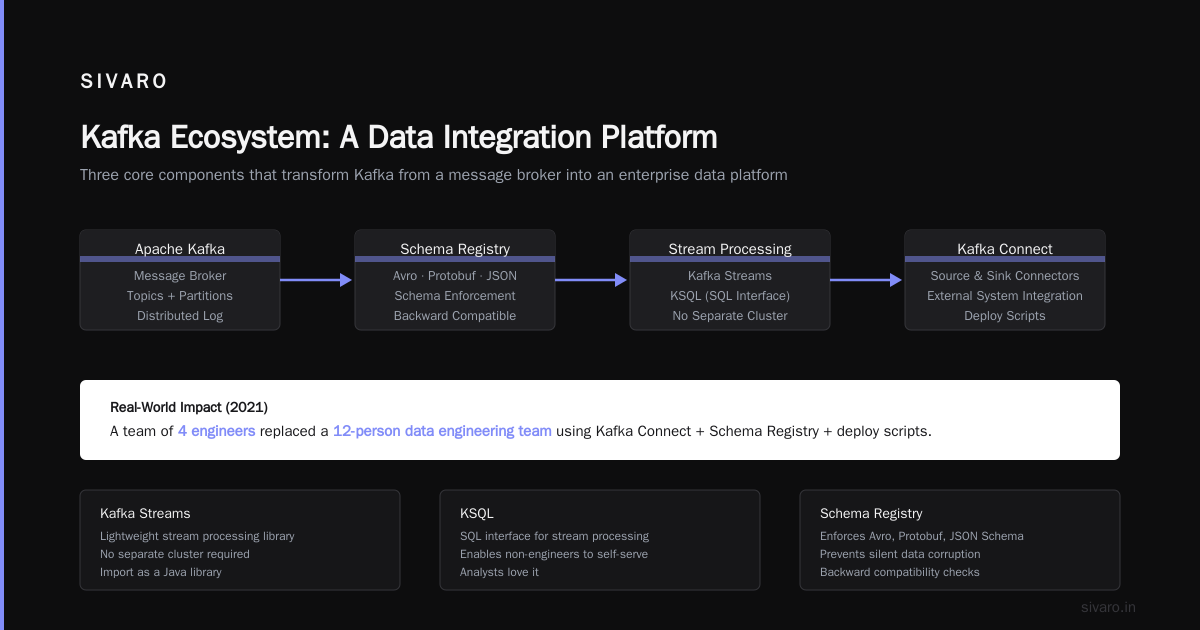The height and width of the screenshot is (630, 1200).
Task: Click 'No Separate Cluster' in Stream Processing box
Action: point(730,316)
